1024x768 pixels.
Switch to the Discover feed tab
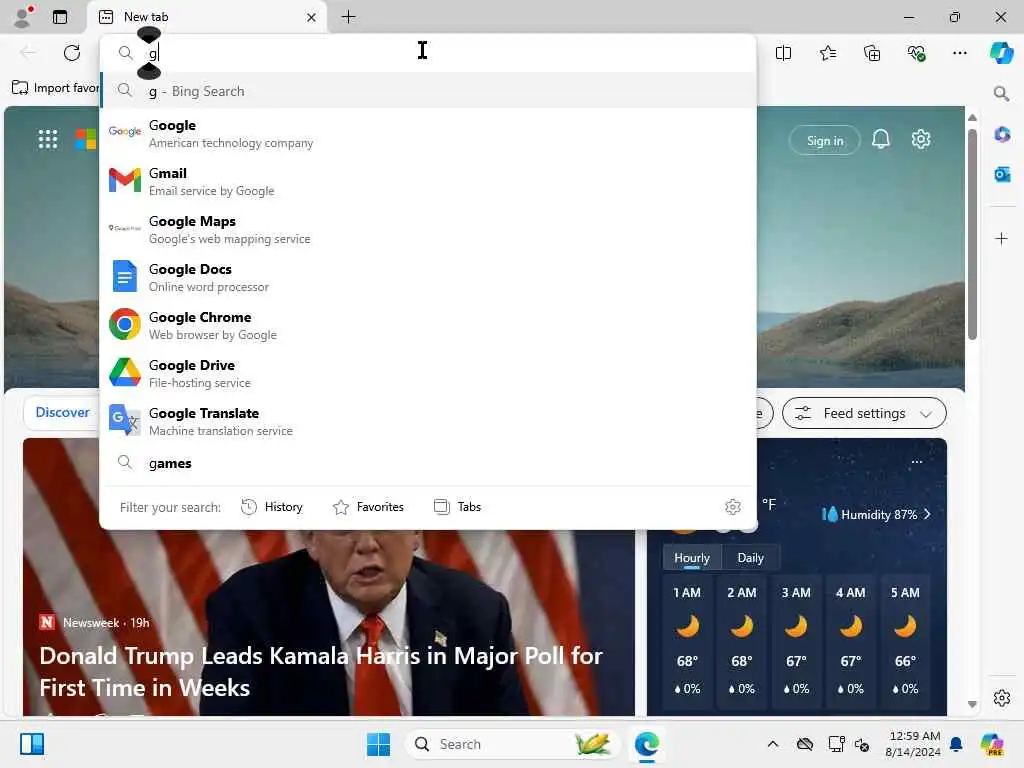tap(62, 412)
